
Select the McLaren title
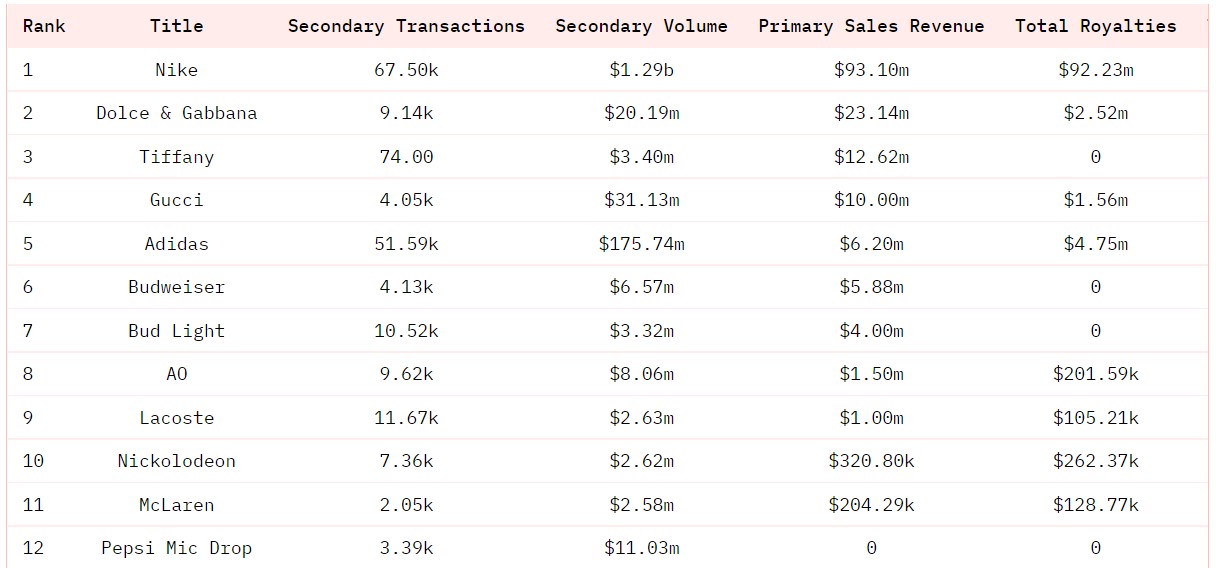click(176, 505)
